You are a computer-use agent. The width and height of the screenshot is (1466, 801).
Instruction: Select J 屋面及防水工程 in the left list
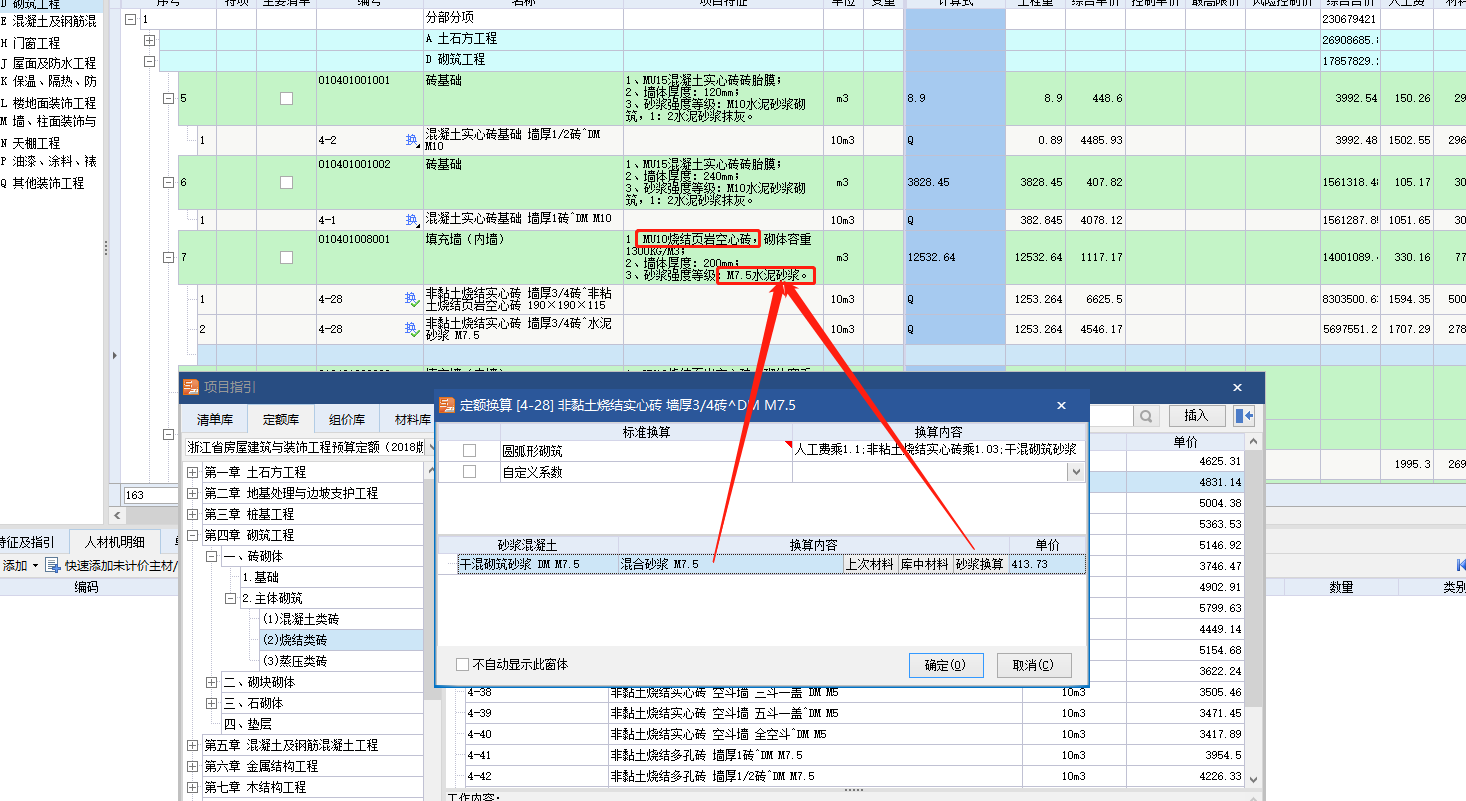pos(49,63)
